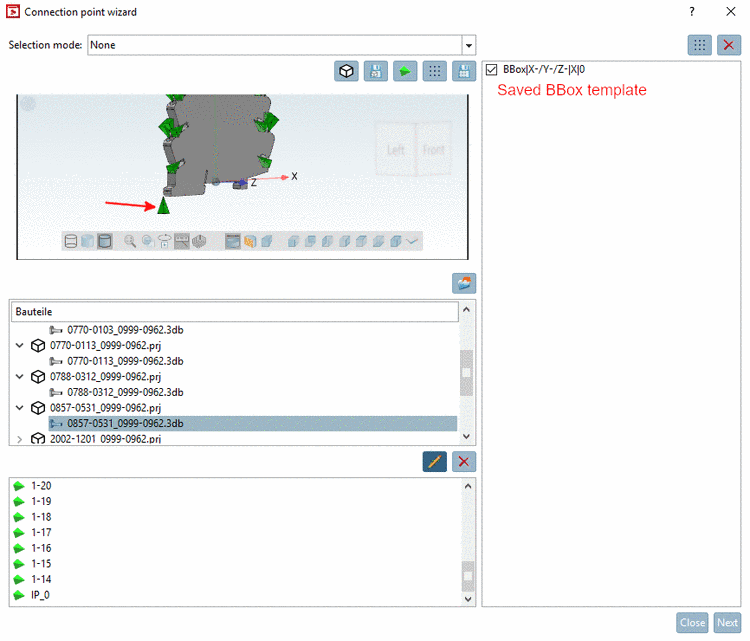Viewport: 750px width, 641px height.
Task: Click the Bauteile column header
Action: pyautogui.click(x=234, y=312)
